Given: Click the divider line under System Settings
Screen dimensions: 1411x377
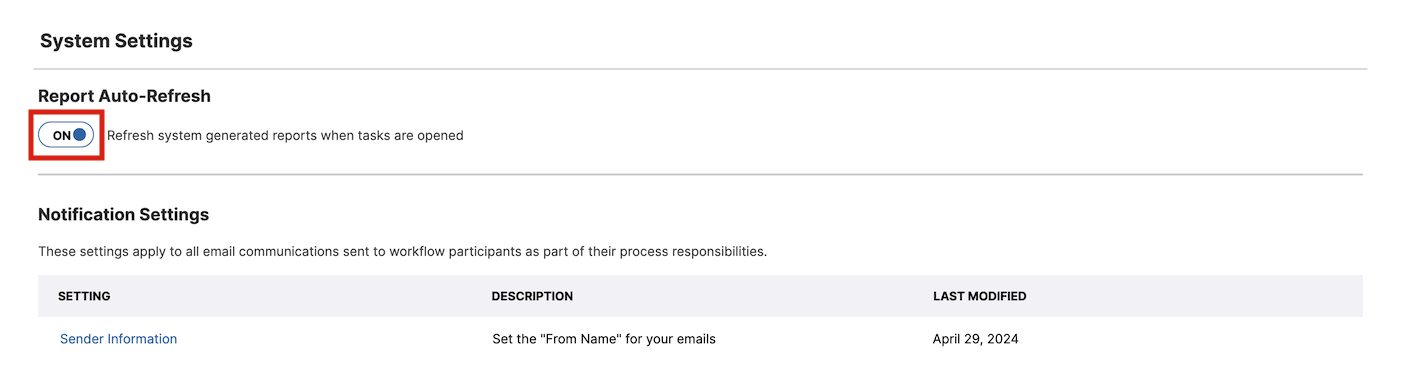Looking at the screenshot, I should point(700,69).
